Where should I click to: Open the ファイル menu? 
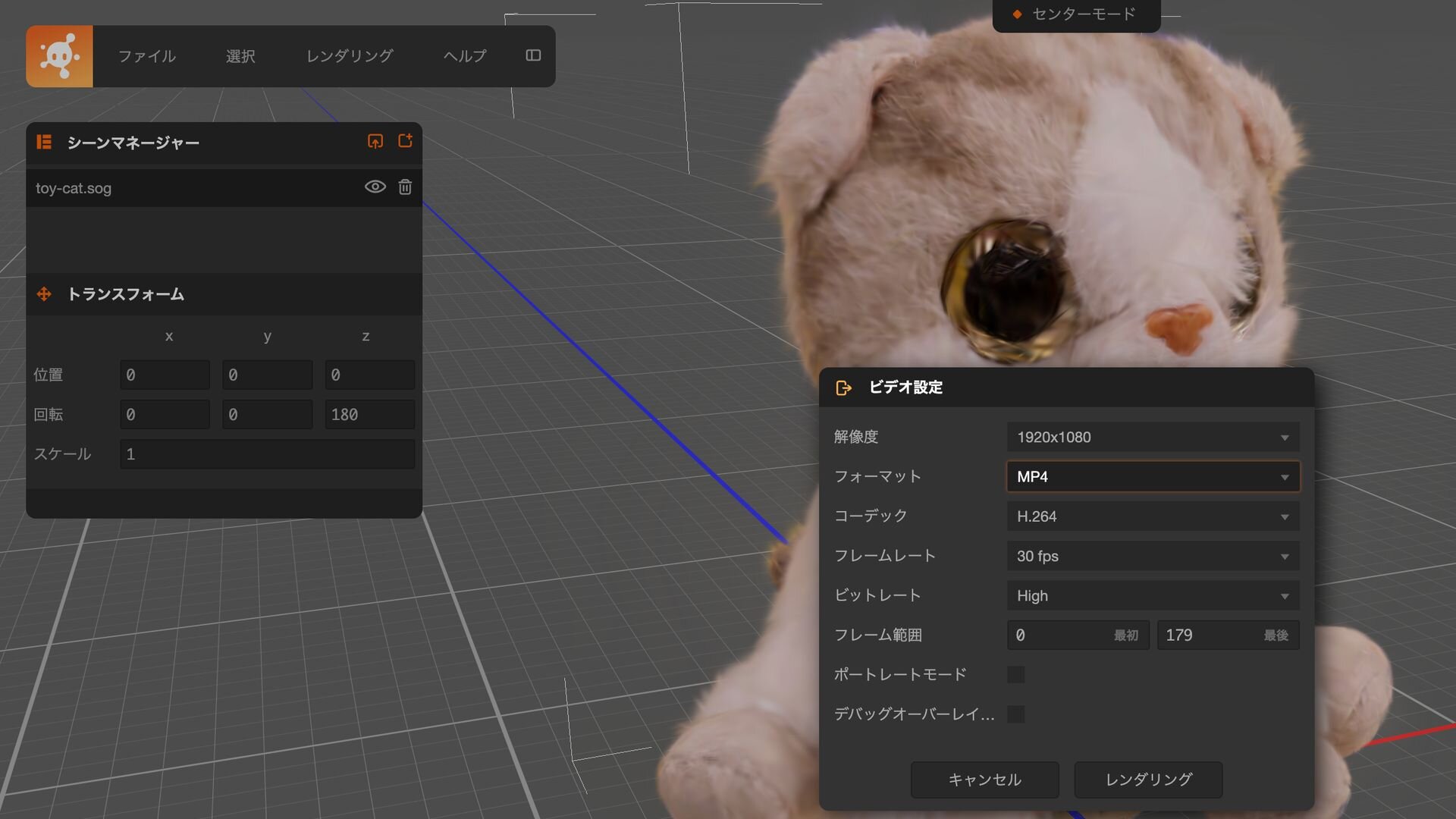(147, 56)
